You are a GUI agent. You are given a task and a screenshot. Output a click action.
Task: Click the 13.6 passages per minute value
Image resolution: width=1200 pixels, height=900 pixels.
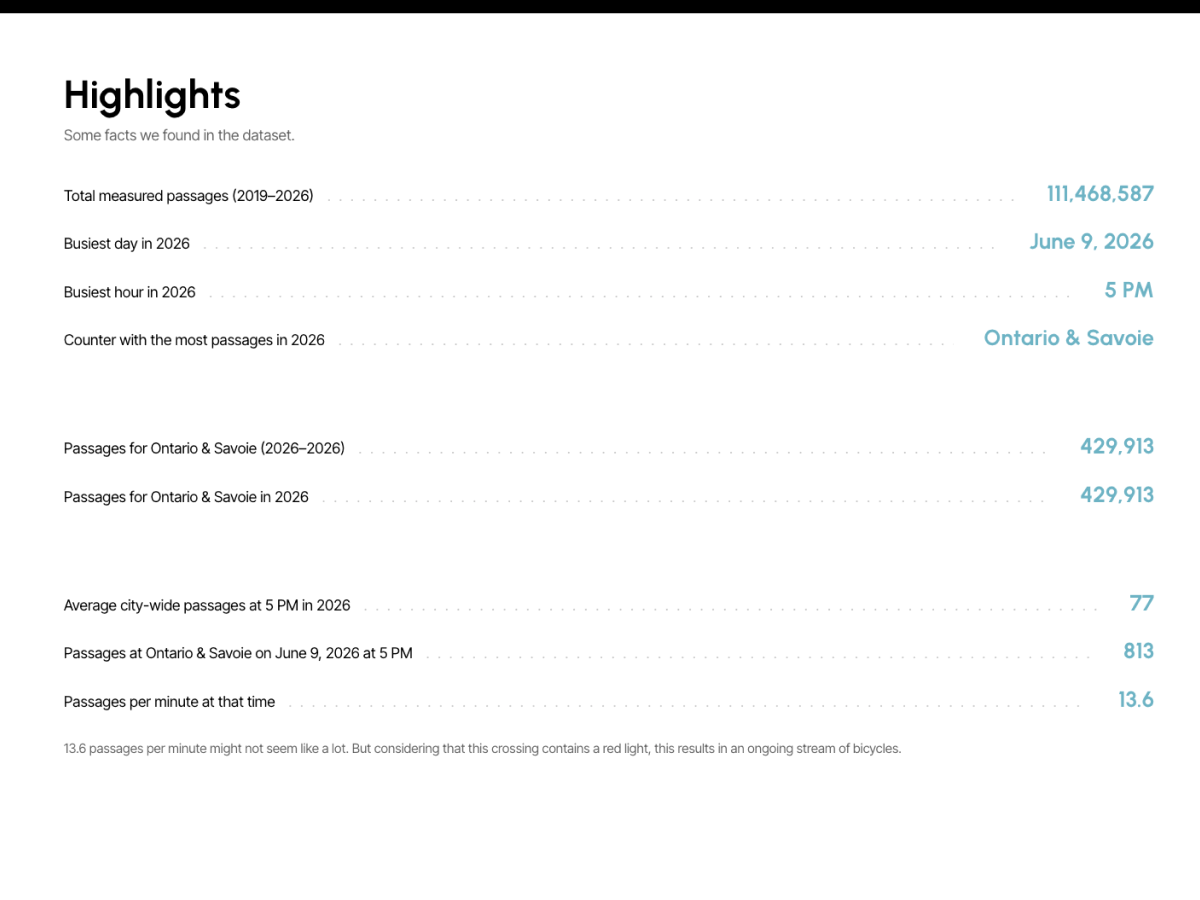1136,700
